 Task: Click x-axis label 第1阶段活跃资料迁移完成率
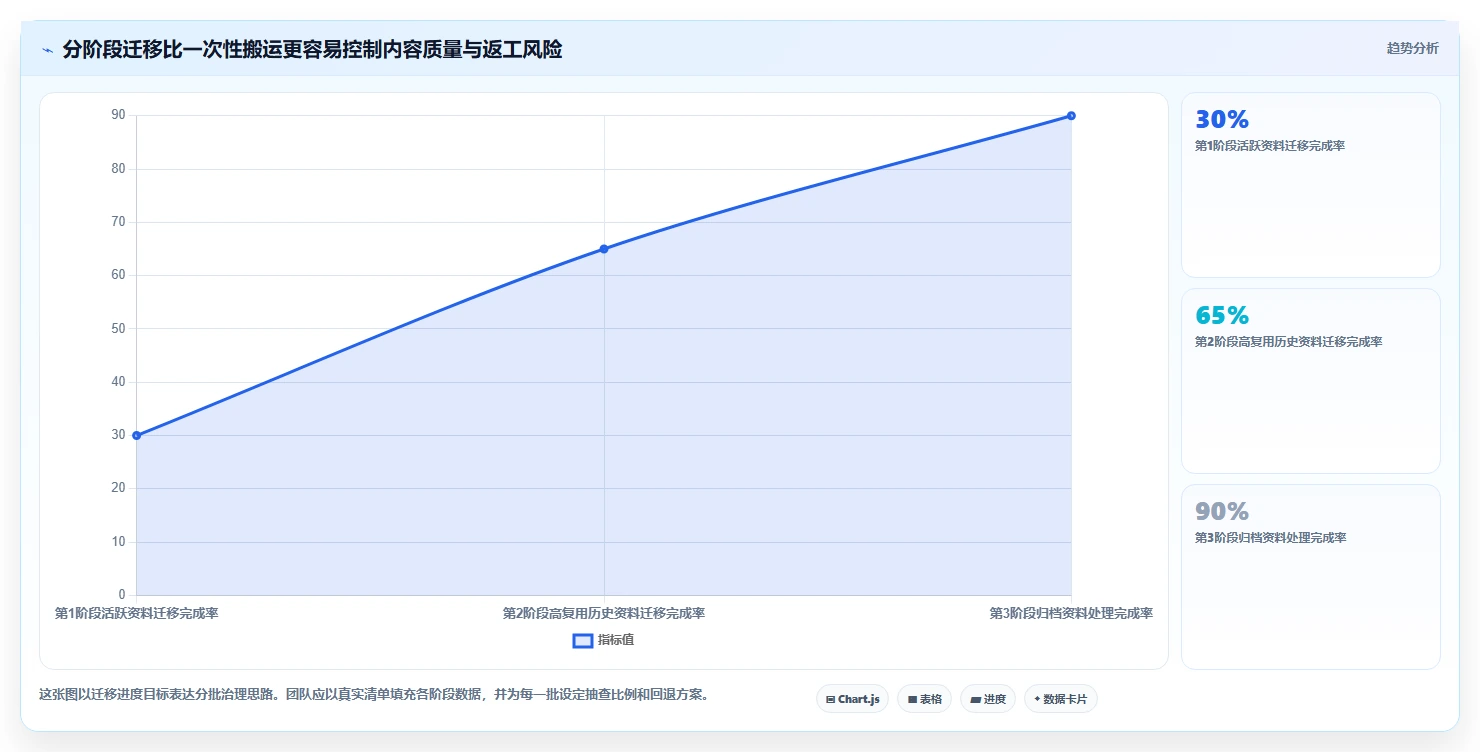[x=136, y=613]
